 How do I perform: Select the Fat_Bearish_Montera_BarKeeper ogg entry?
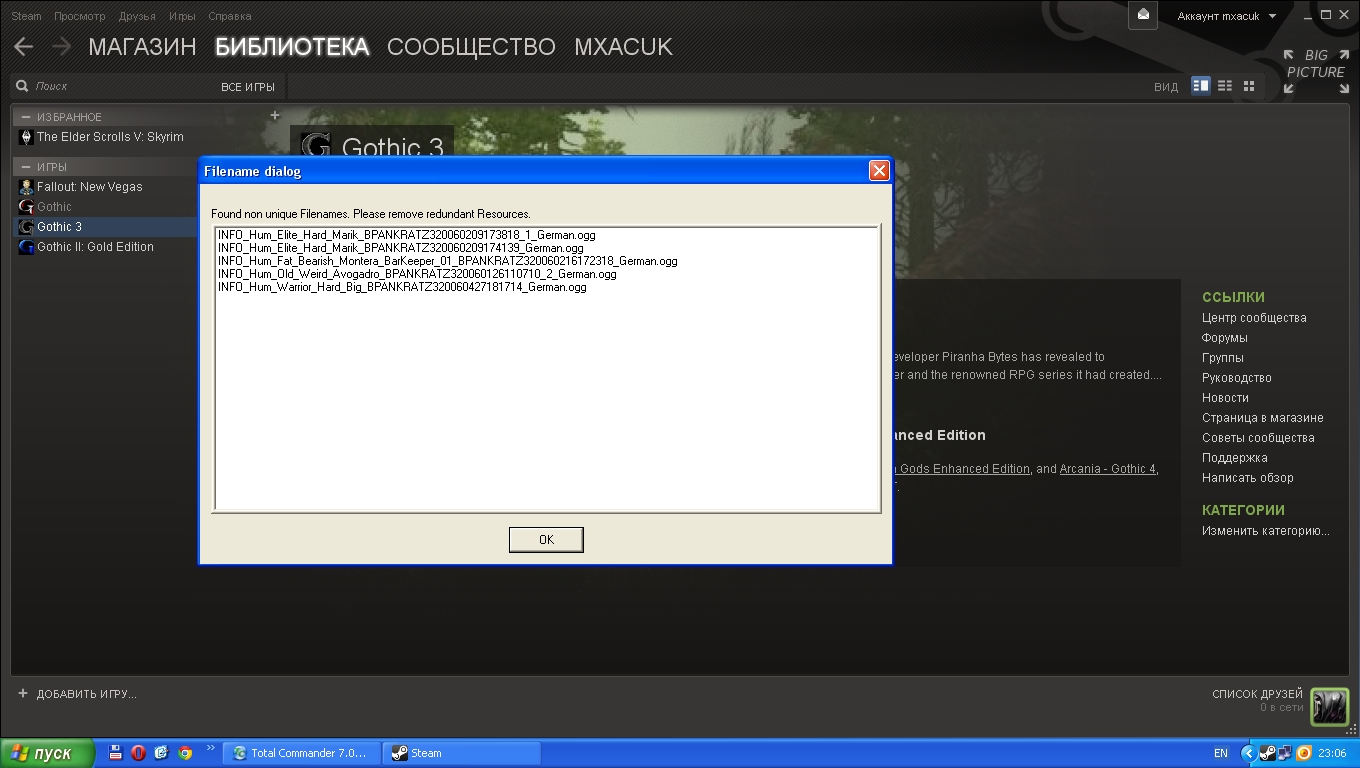[447, 261]
